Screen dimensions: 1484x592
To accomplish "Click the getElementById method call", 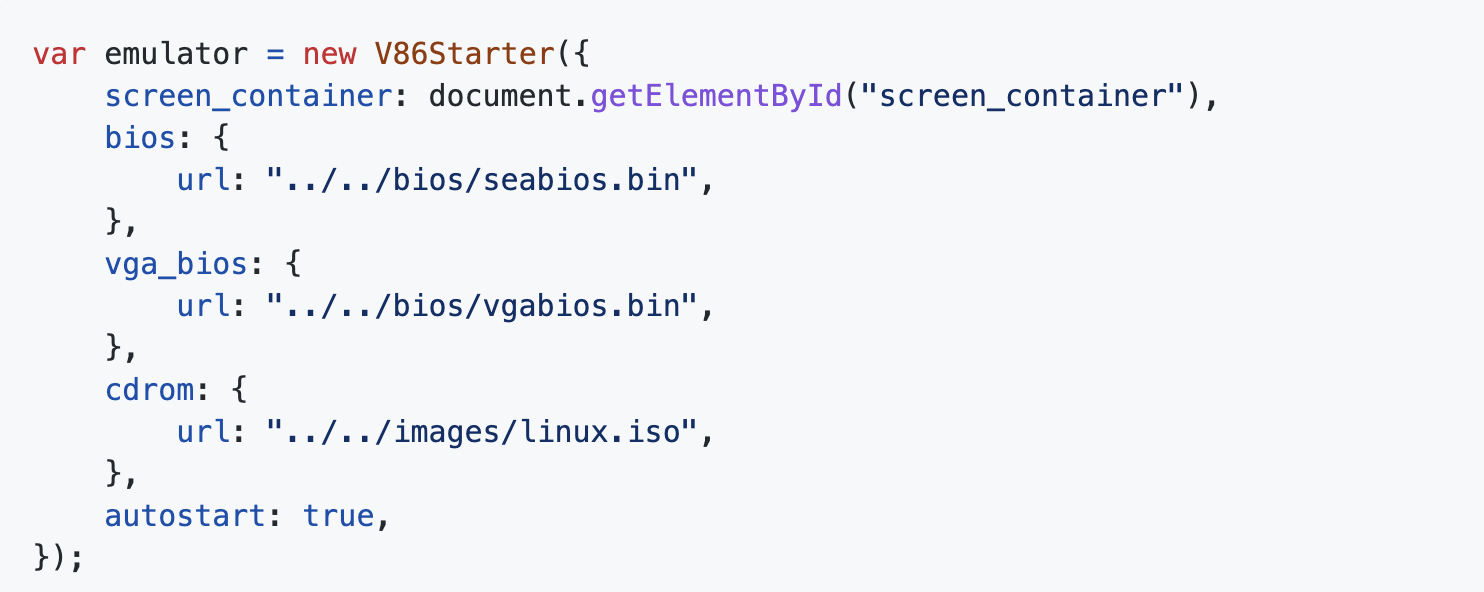I will pyautogui.click(x=716, y=97).
